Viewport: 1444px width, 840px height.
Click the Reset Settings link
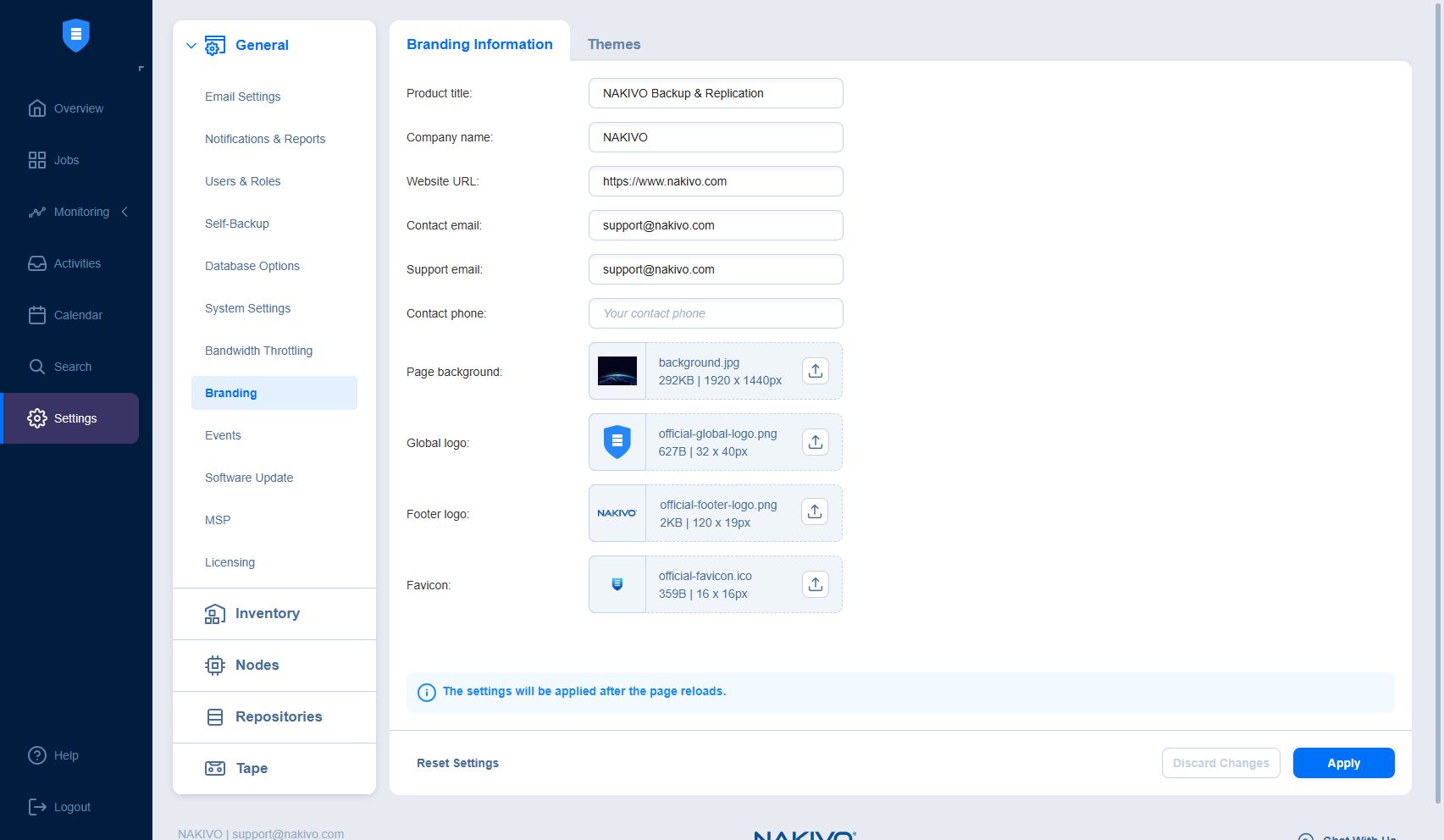[x=457, y=763]
